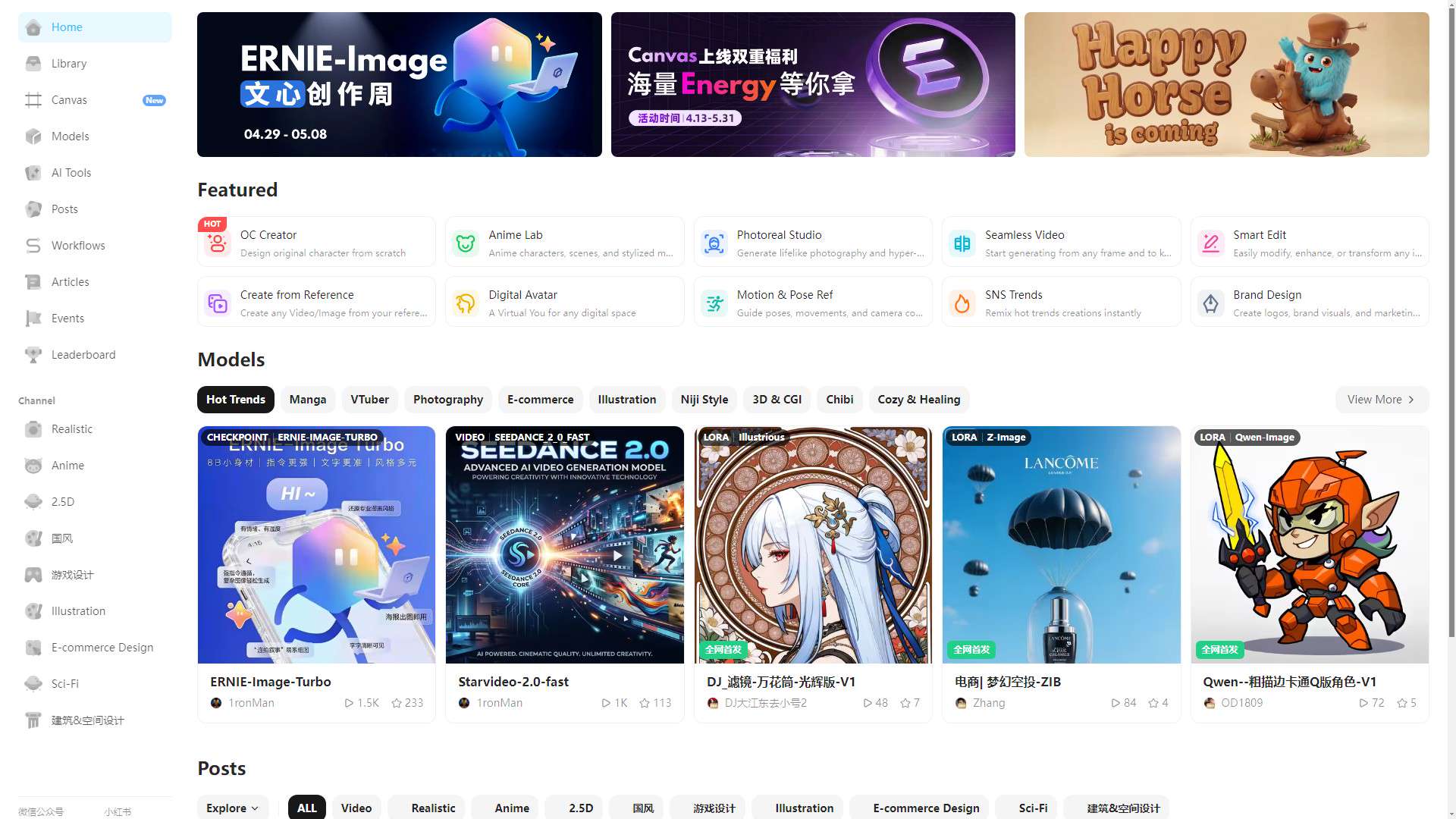Click author name Zhang
The width and height of the screenshot is (1456, 819).
point(989,703)
